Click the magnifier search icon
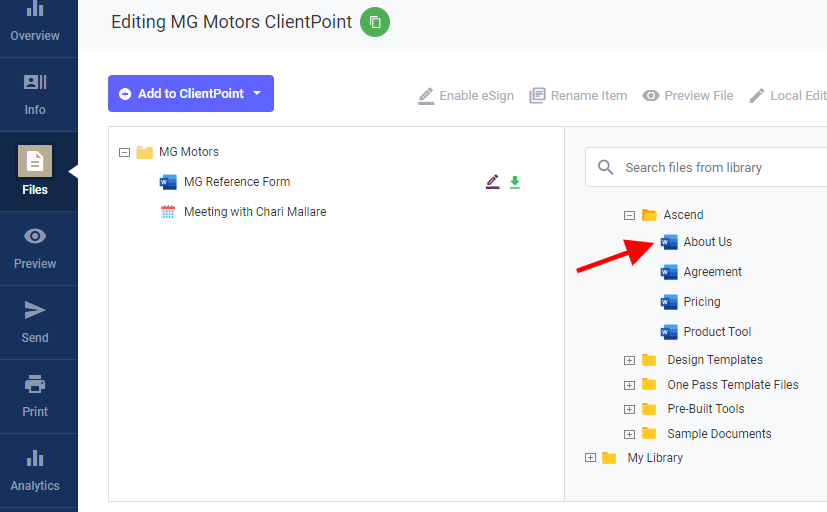827x512 pixels. click(605, 167)
